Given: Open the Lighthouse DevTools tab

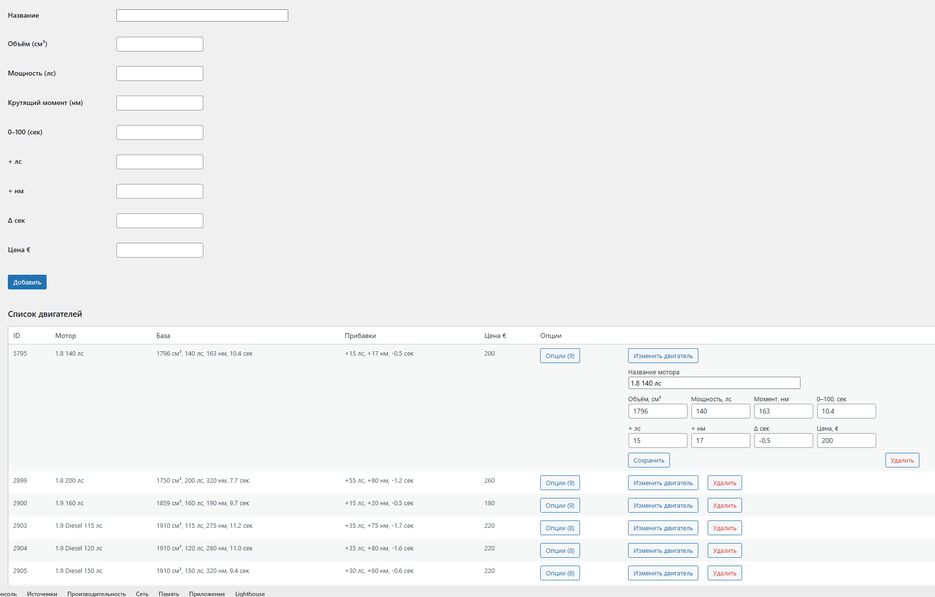Looking at the screenshot, I should 250,593.
